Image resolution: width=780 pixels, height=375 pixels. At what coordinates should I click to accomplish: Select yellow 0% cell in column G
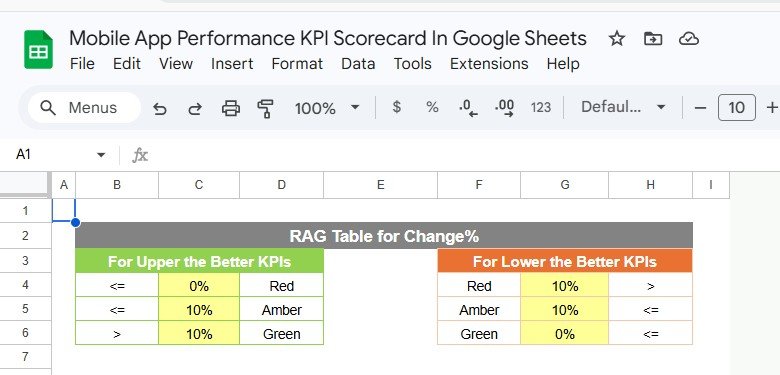coord(565,333)
